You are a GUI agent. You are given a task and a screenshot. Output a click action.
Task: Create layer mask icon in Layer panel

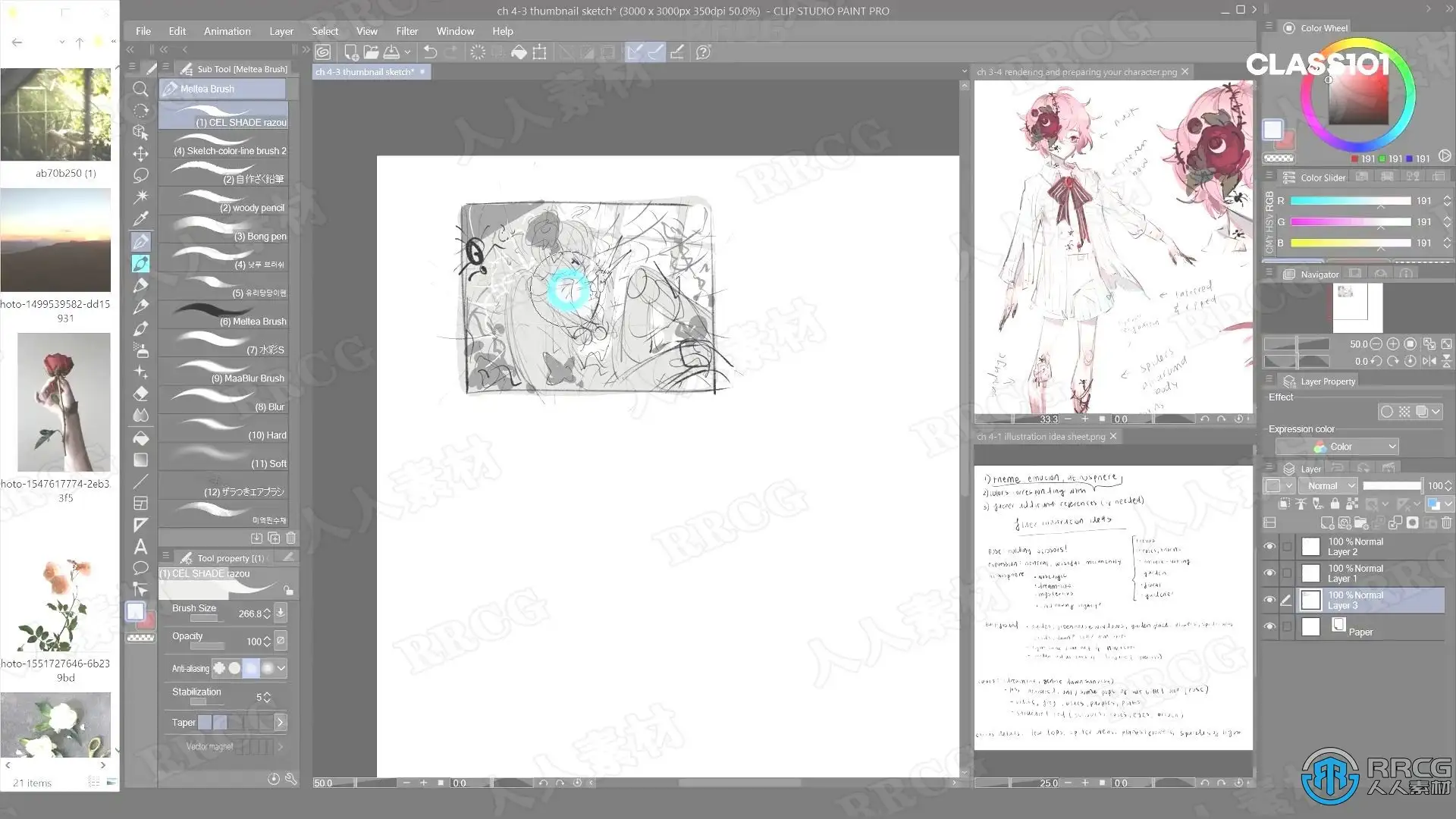click(x=1412, y=522)
